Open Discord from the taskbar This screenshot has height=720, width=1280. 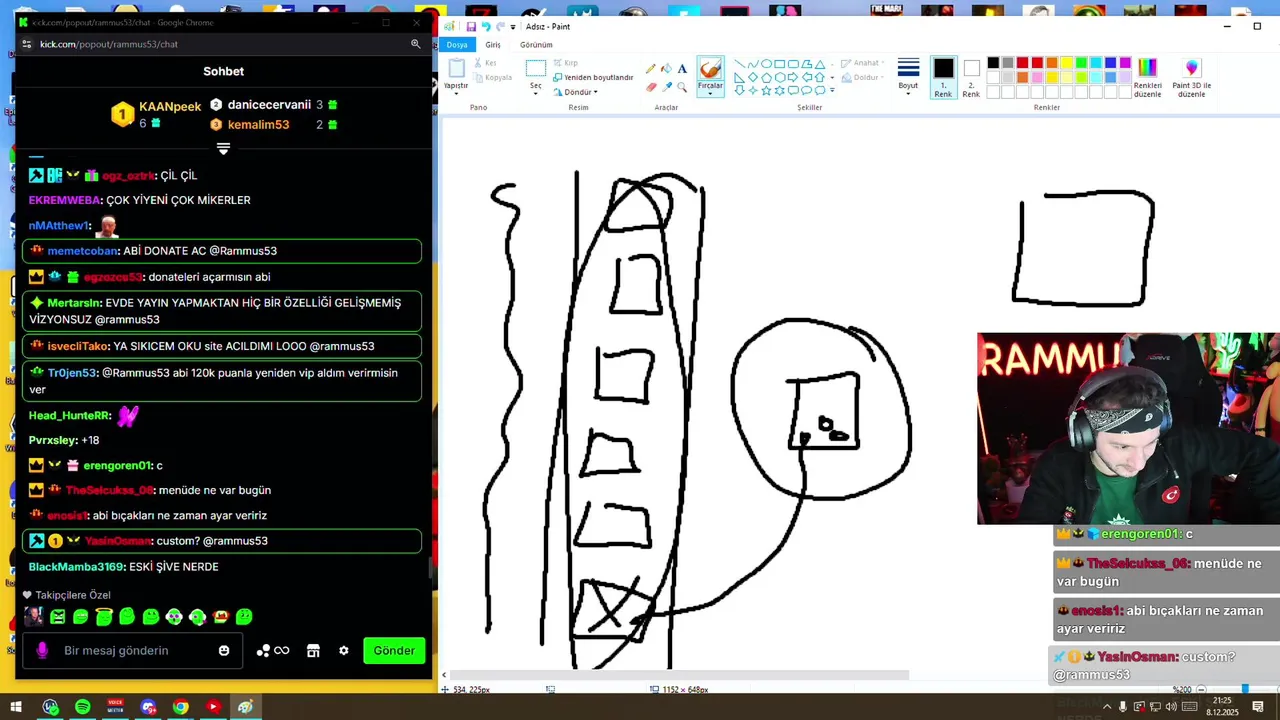tap(148, 707)
